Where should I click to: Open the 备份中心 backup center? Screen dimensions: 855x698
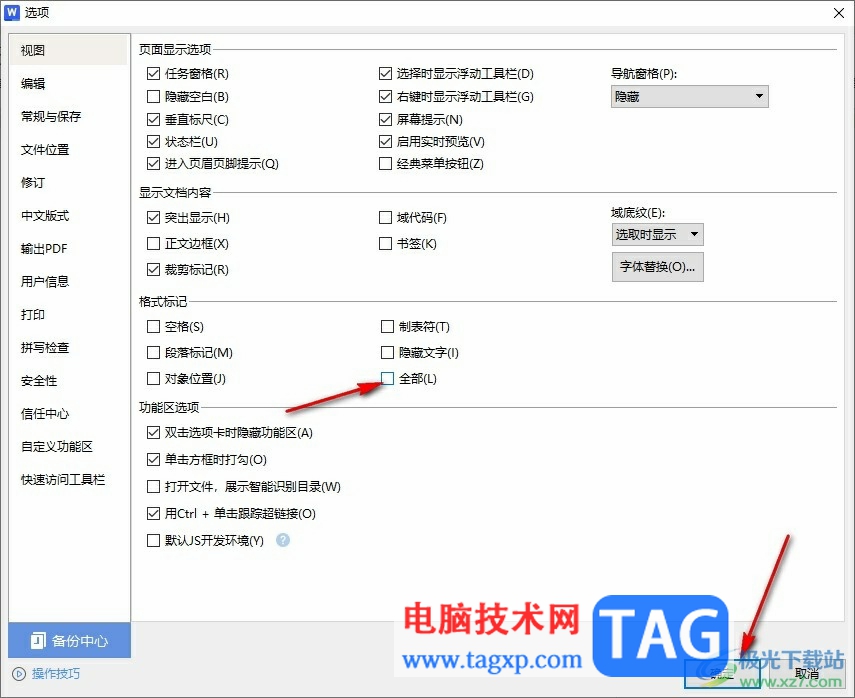tap(69, 640)
